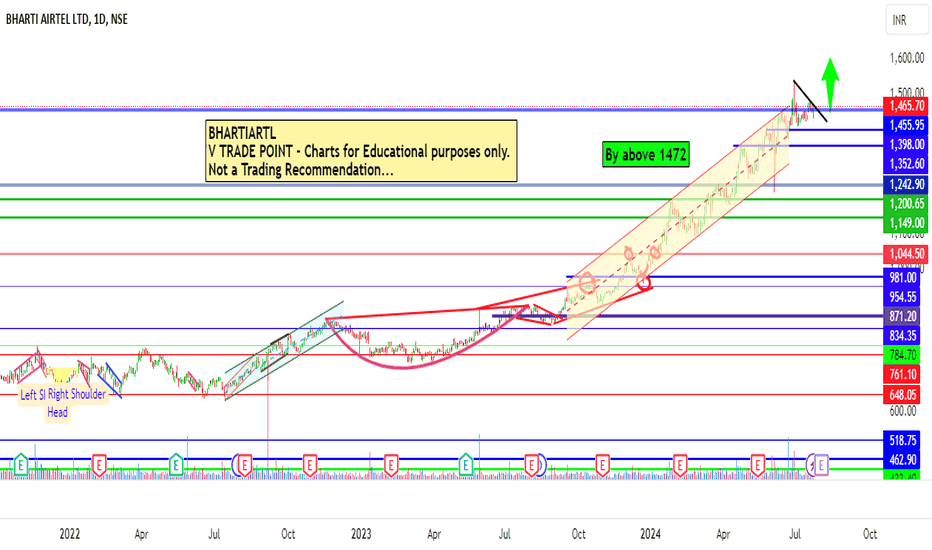Click the green earnings marker near November 2021

pyautogui.click(x=21, y=464)
